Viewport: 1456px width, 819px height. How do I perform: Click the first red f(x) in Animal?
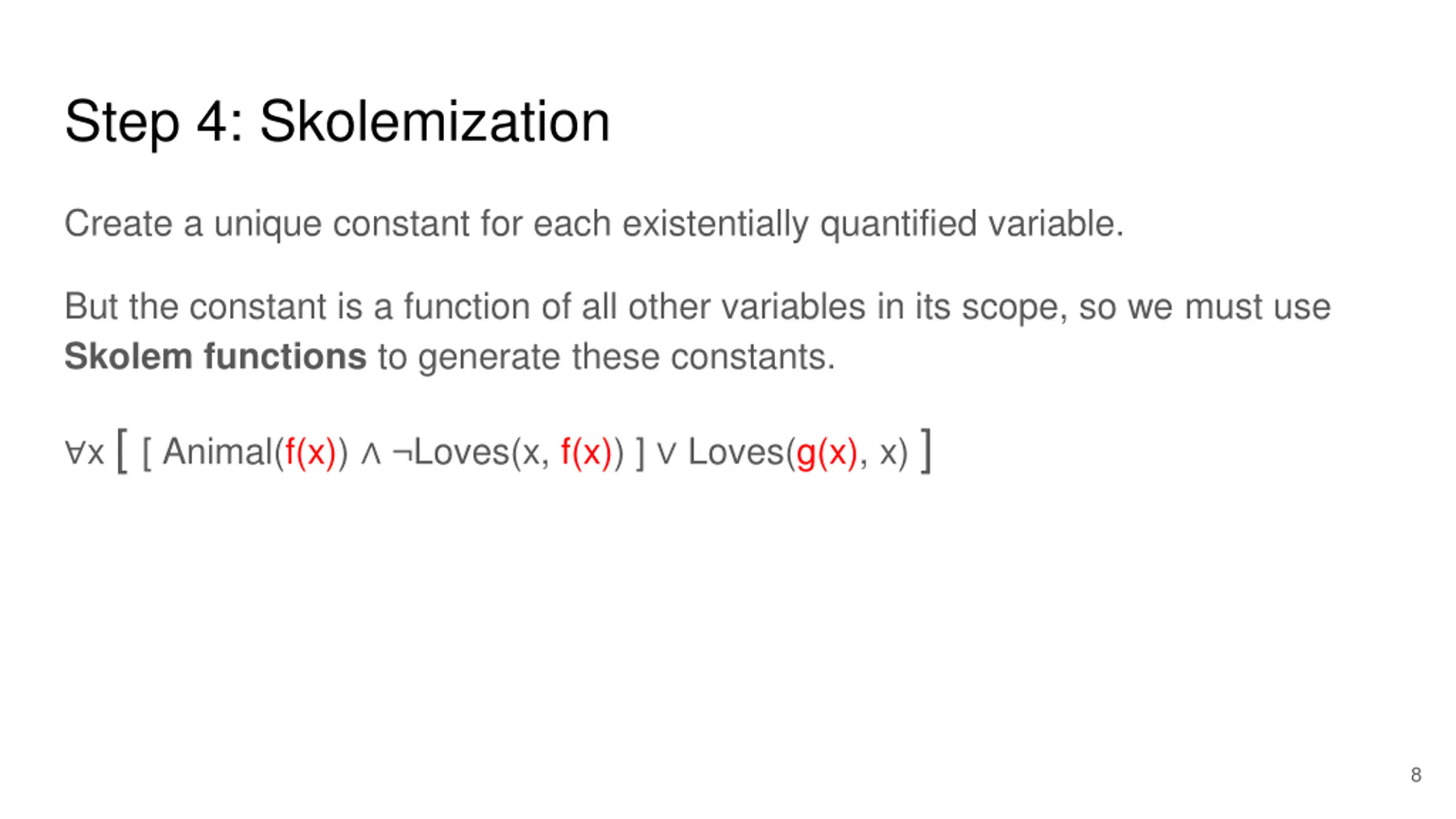tap(311, 453)
